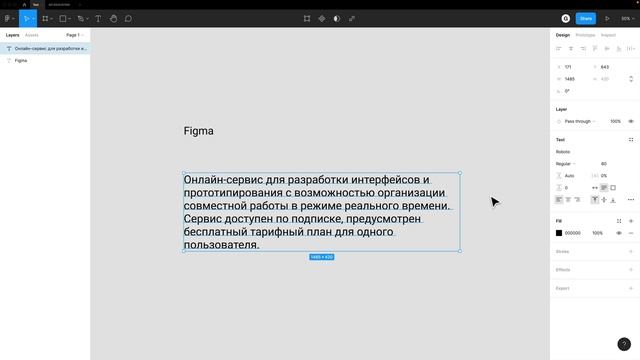Add a stroke with plus button
This screenshot has width=640, height=360.
pos(631,251)
